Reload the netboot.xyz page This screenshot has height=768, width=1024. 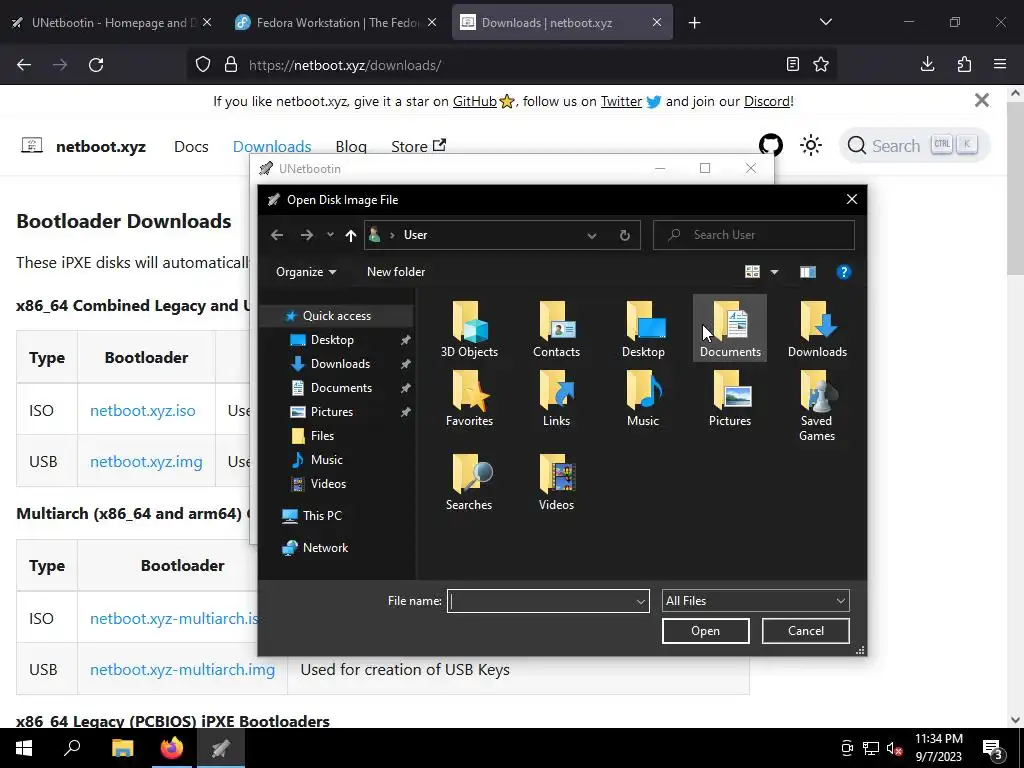pos(96,65)
